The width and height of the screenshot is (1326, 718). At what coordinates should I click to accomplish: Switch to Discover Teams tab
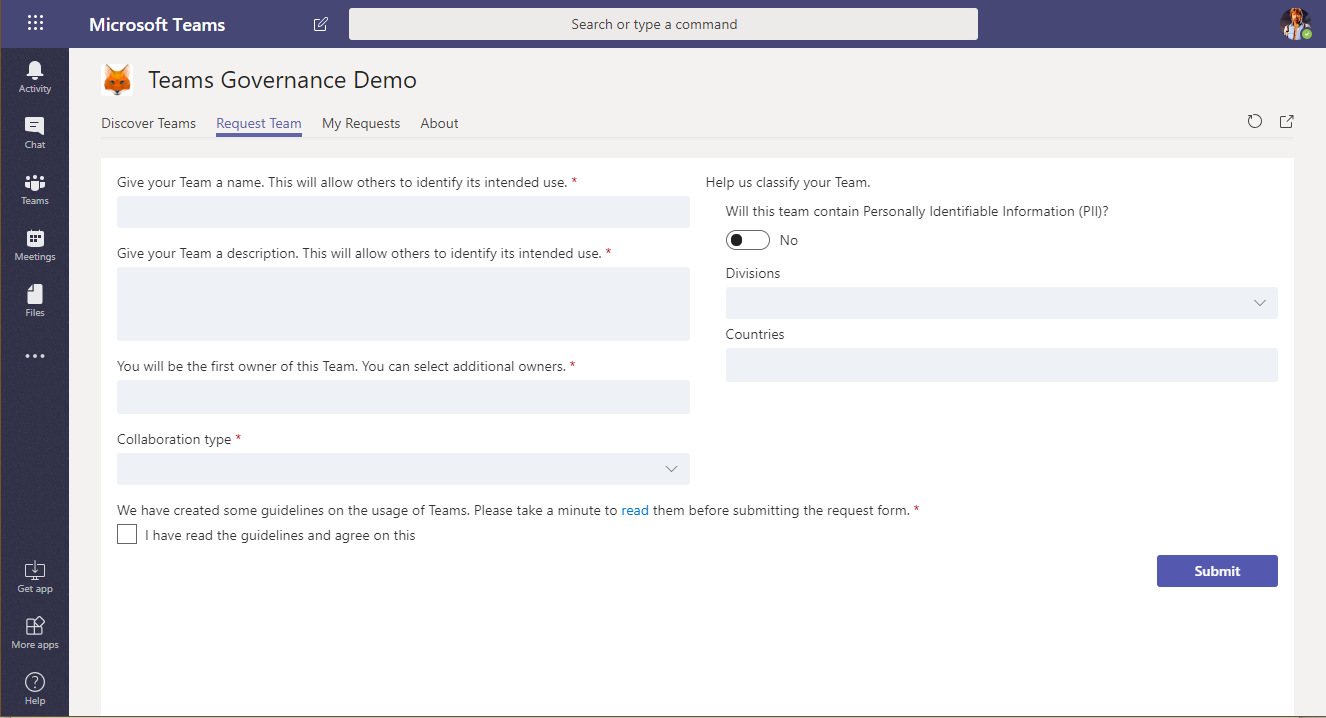(148, 123)
